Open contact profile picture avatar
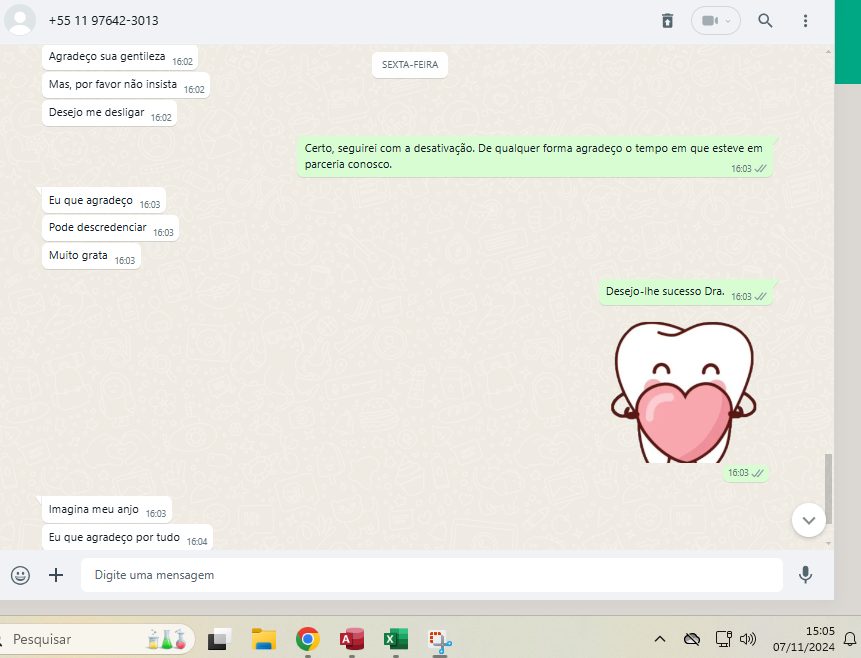This screenshot has height=658, width=861. click(20, 20)
